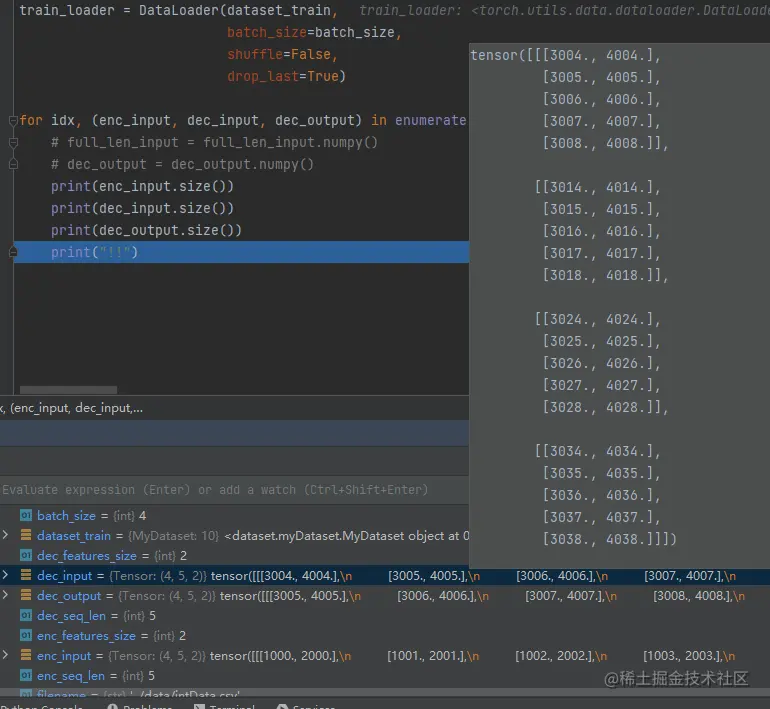Click the tensor icon beside dec_output

26,595
